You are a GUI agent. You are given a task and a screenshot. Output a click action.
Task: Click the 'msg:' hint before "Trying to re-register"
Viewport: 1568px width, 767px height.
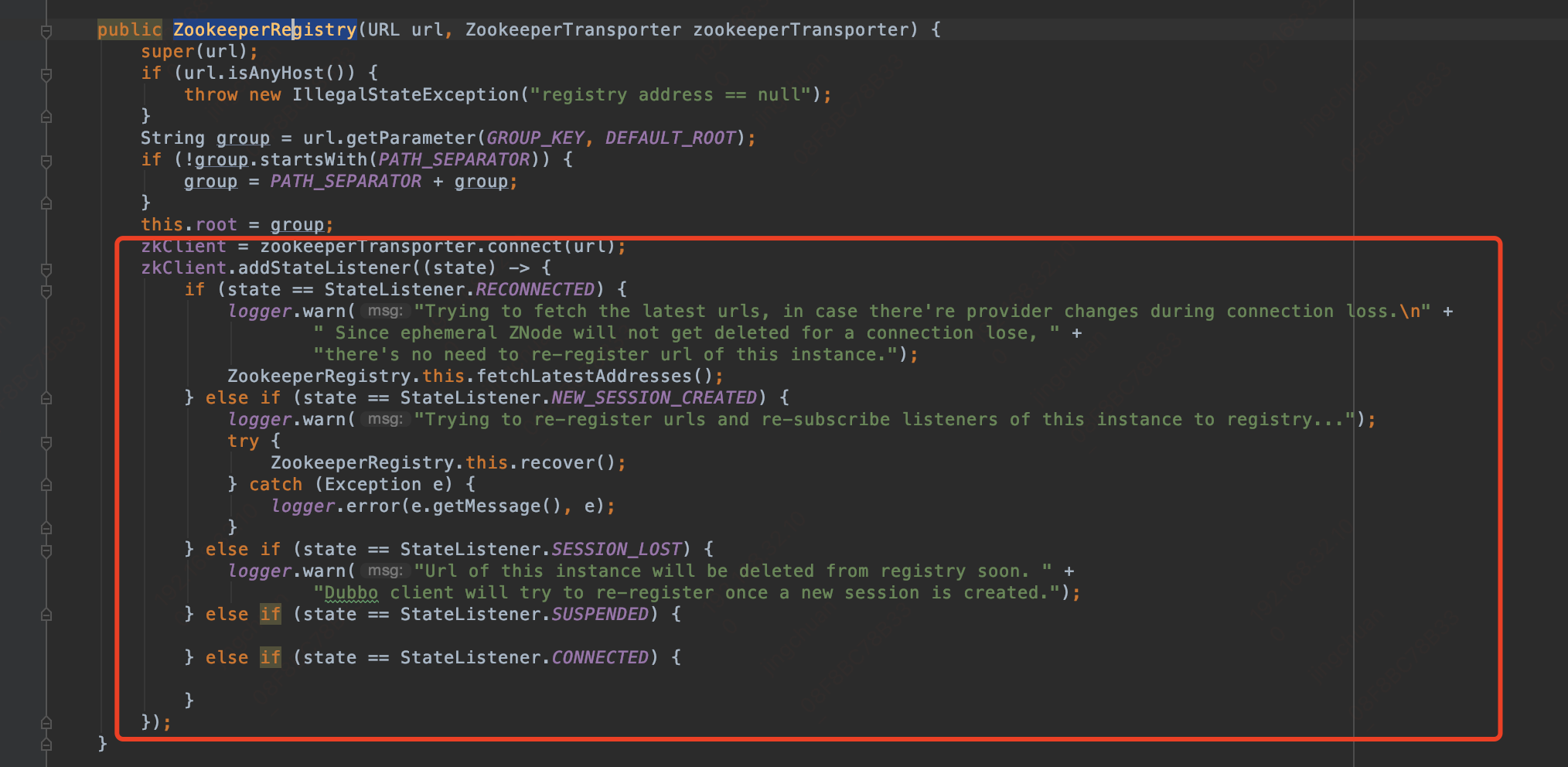[x=385, y=419]
